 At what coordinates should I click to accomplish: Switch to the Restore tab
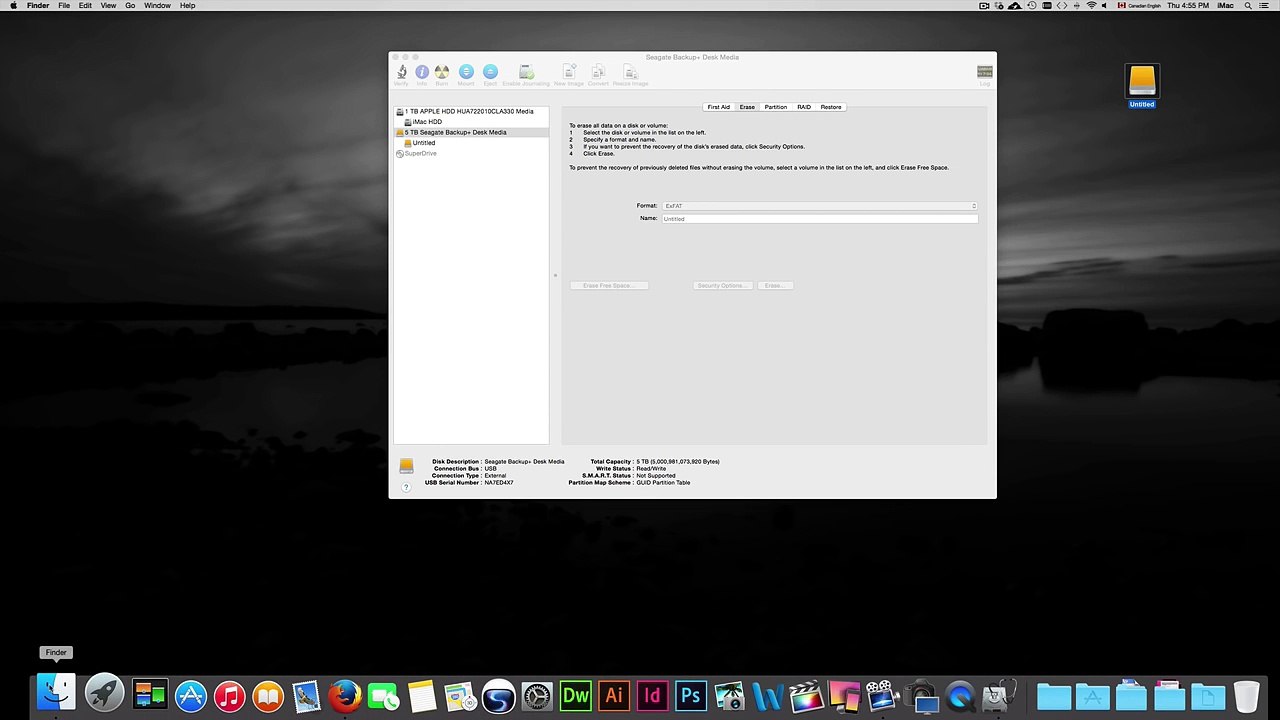tap(831, 107)
